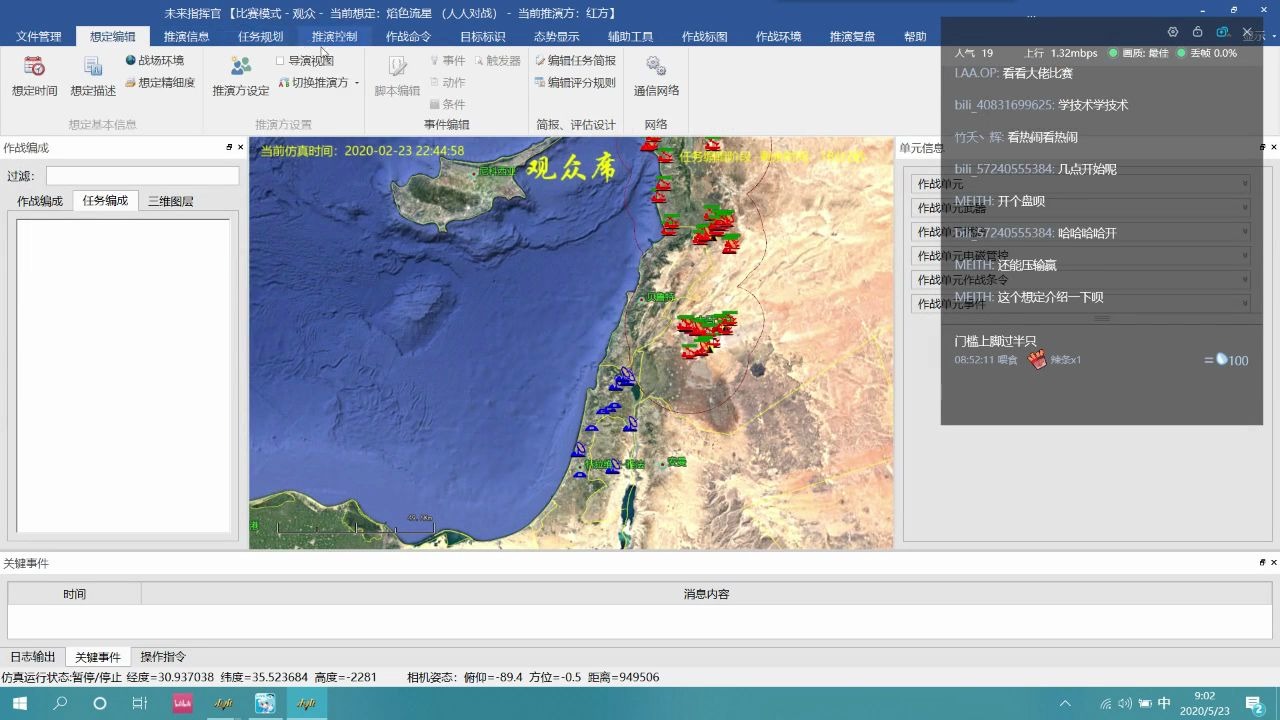Click the overlay screen capture icon
This screenshot has width=1280, height=720.
[1222, 32]
